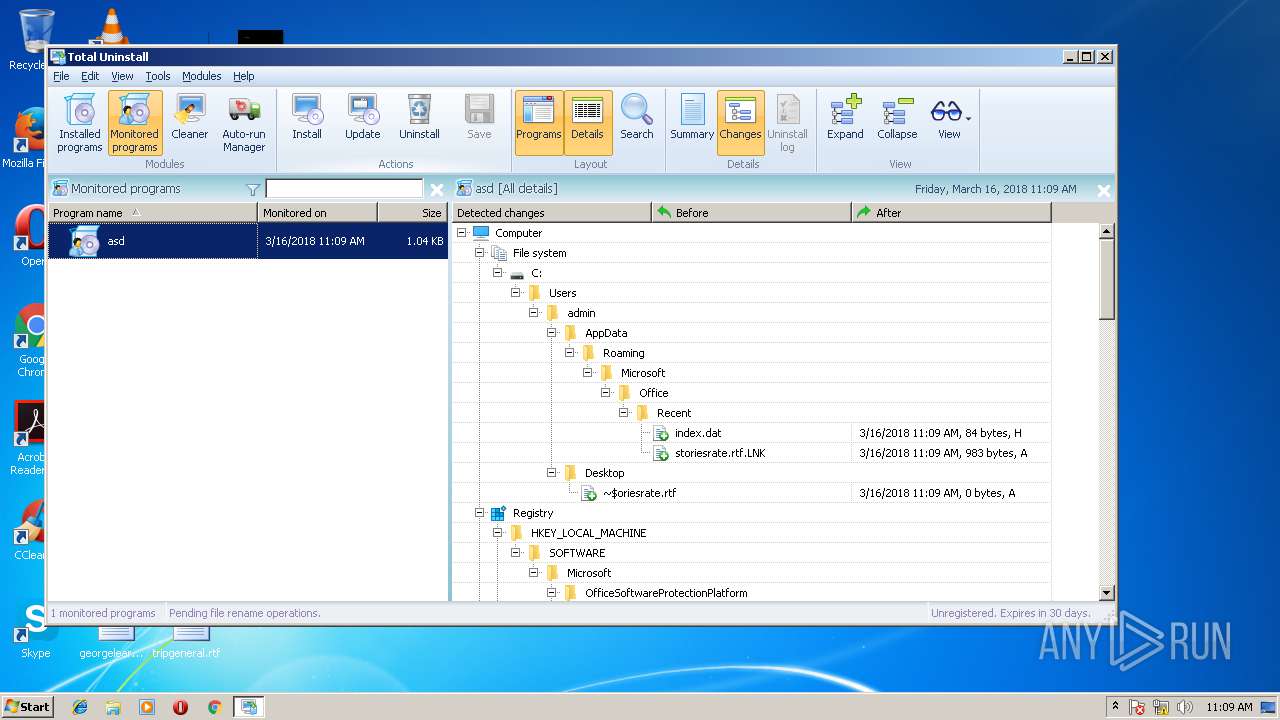Click the Before column header
The height and width of the screenshot is (720, 1280).
[751, 213]
